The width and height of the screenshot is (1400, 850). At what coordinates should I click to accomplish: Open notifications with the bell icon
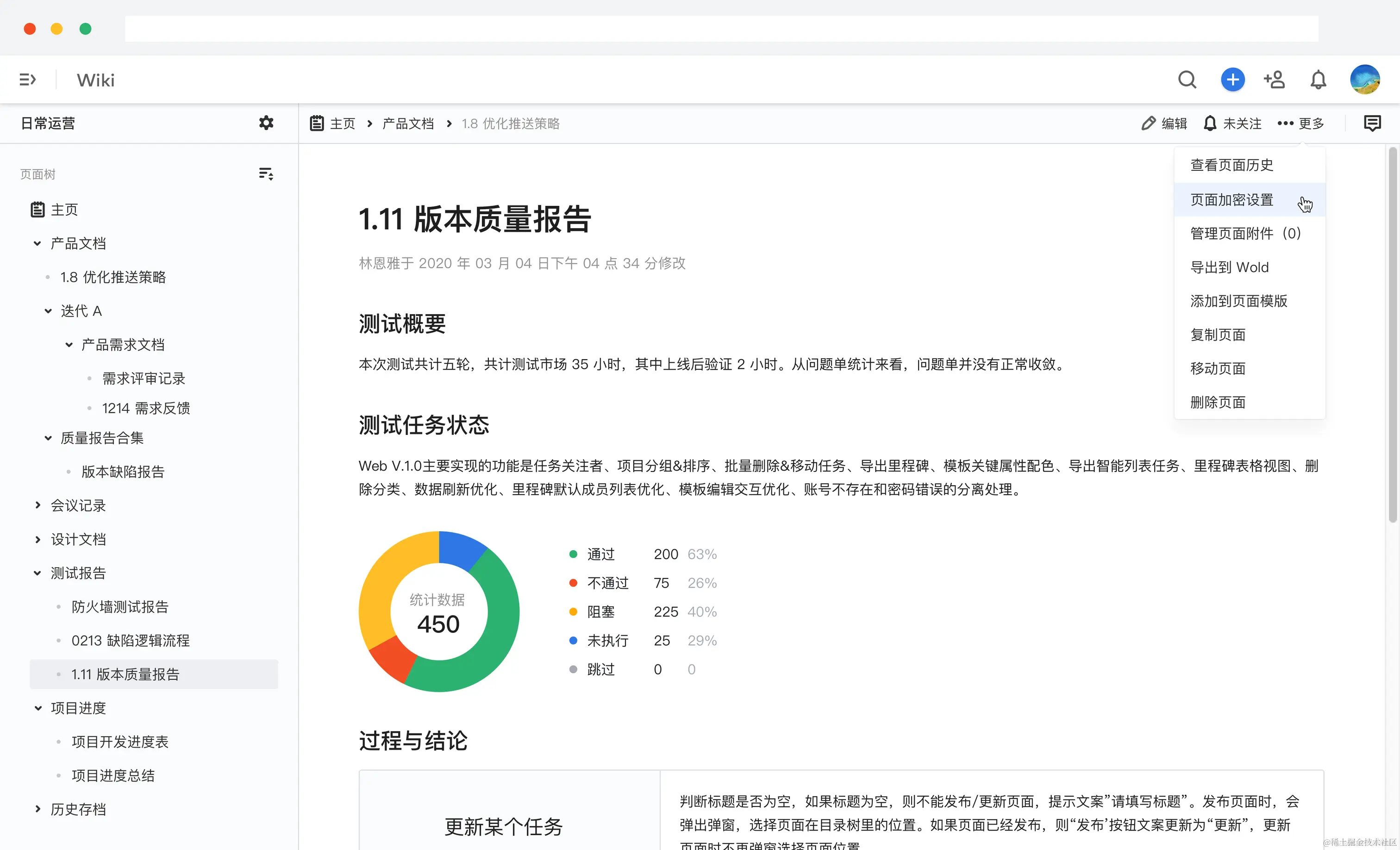[x=1318, y=80]
